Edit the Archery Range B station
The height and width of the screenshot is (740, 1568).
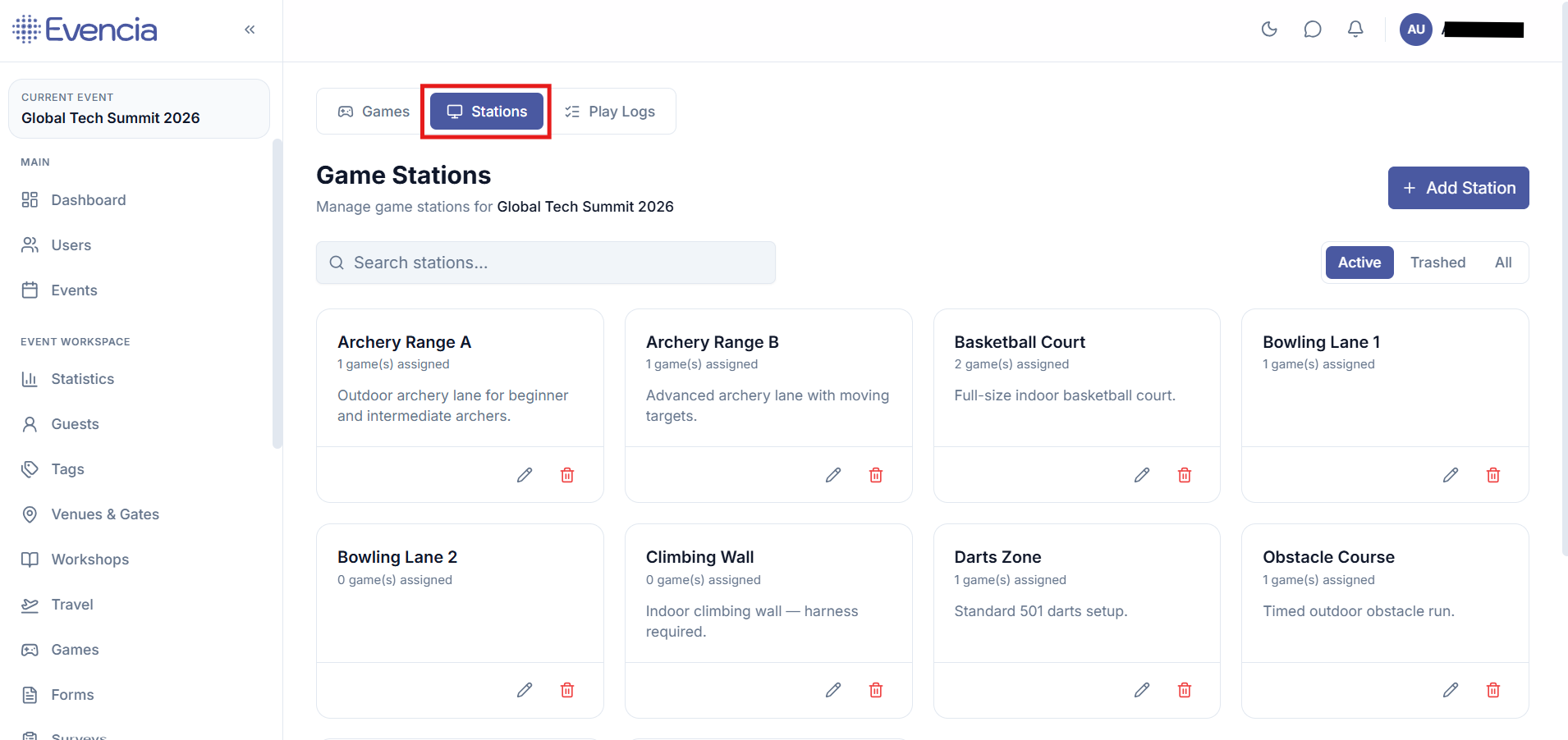click(833, 475)
